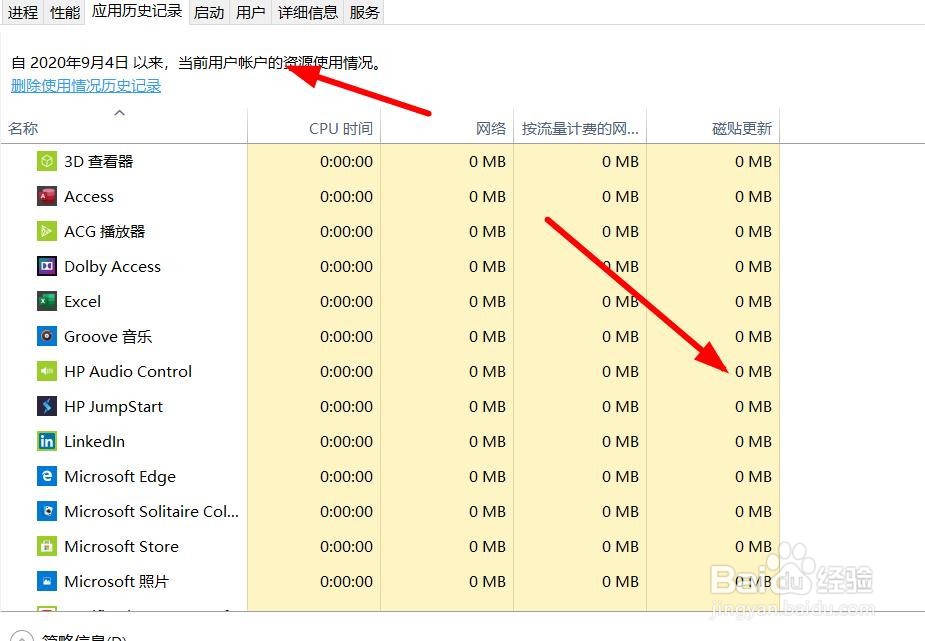The height and width of the screenshot is (641, 925).
Task: Click the HP JumpStart icon
Action: 47,406
